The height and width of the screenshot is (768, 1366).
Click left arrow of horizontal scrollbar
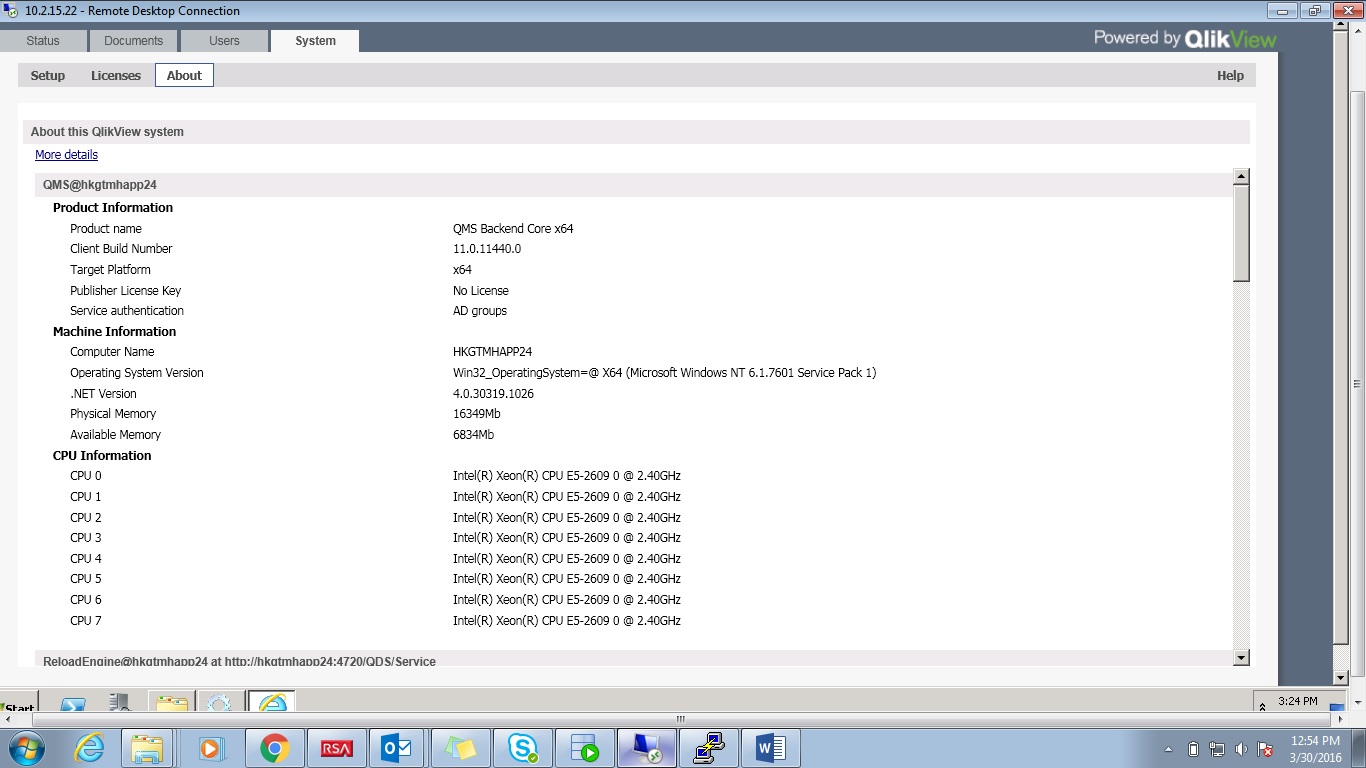click(x=8, y=719)
